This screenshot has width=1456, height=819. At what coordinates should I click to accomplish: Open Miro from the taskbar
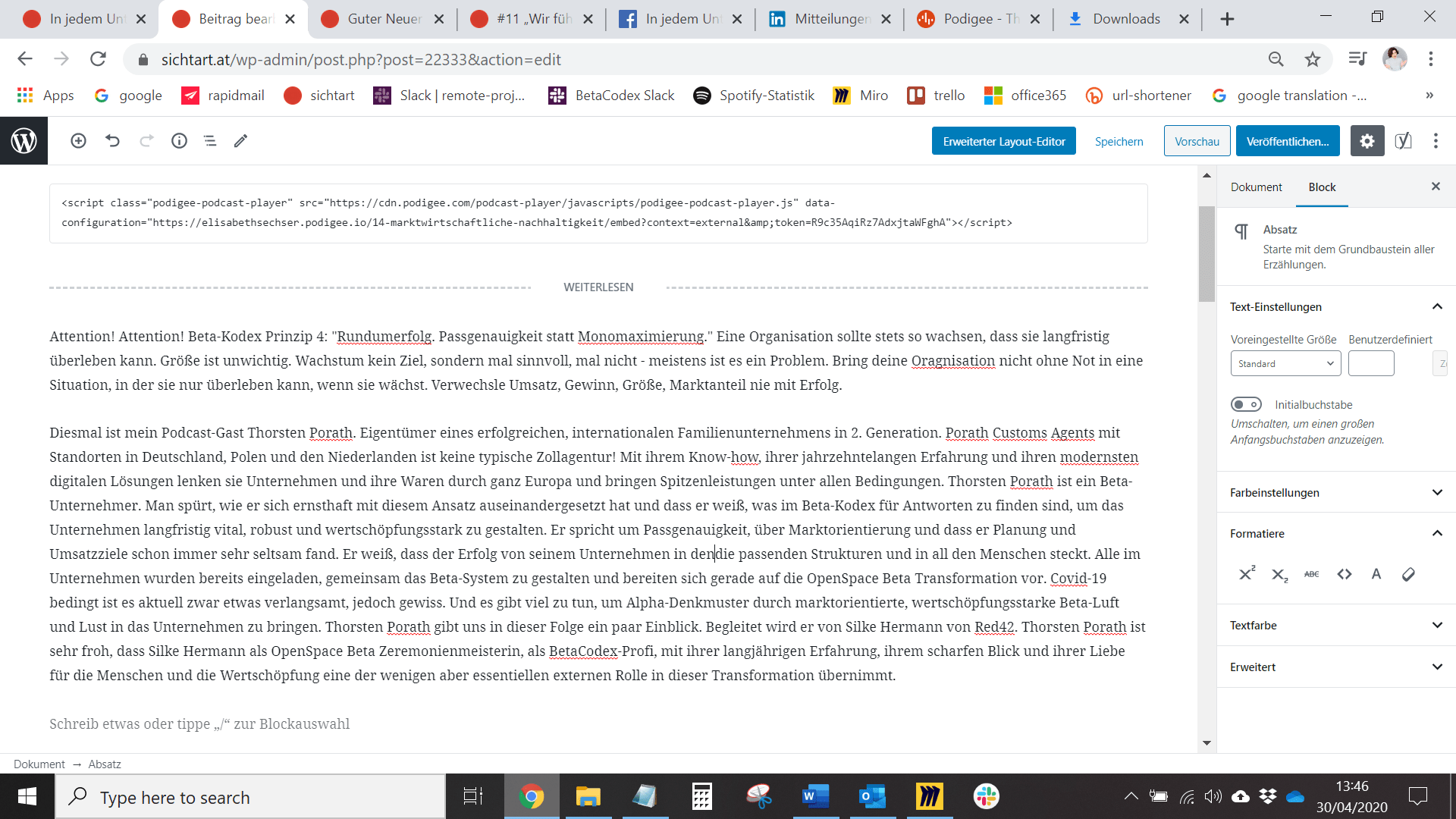point(929,796)
